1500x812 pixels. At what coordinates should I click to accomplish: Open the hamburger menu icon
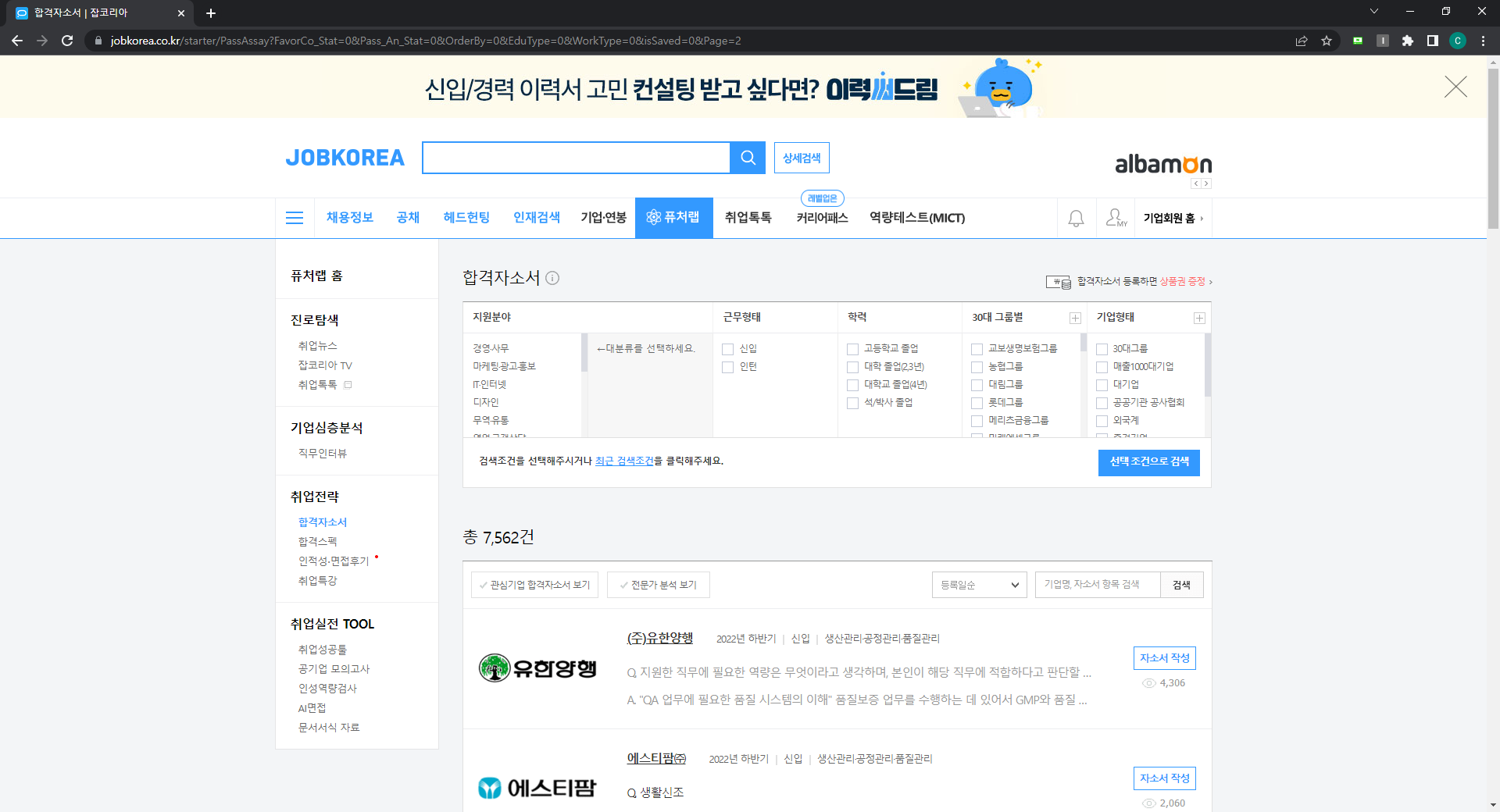(x=295, y=218)
